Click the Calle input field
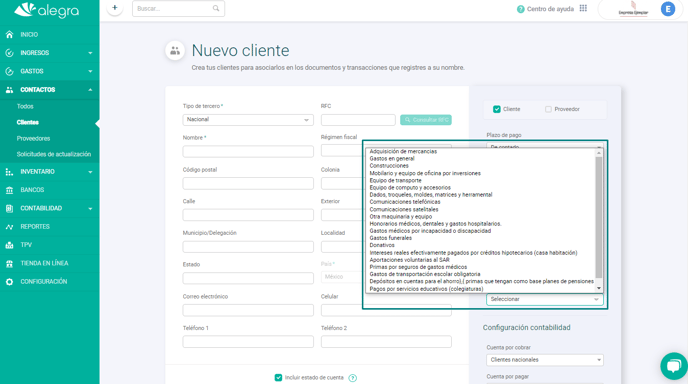 point(248,215)
